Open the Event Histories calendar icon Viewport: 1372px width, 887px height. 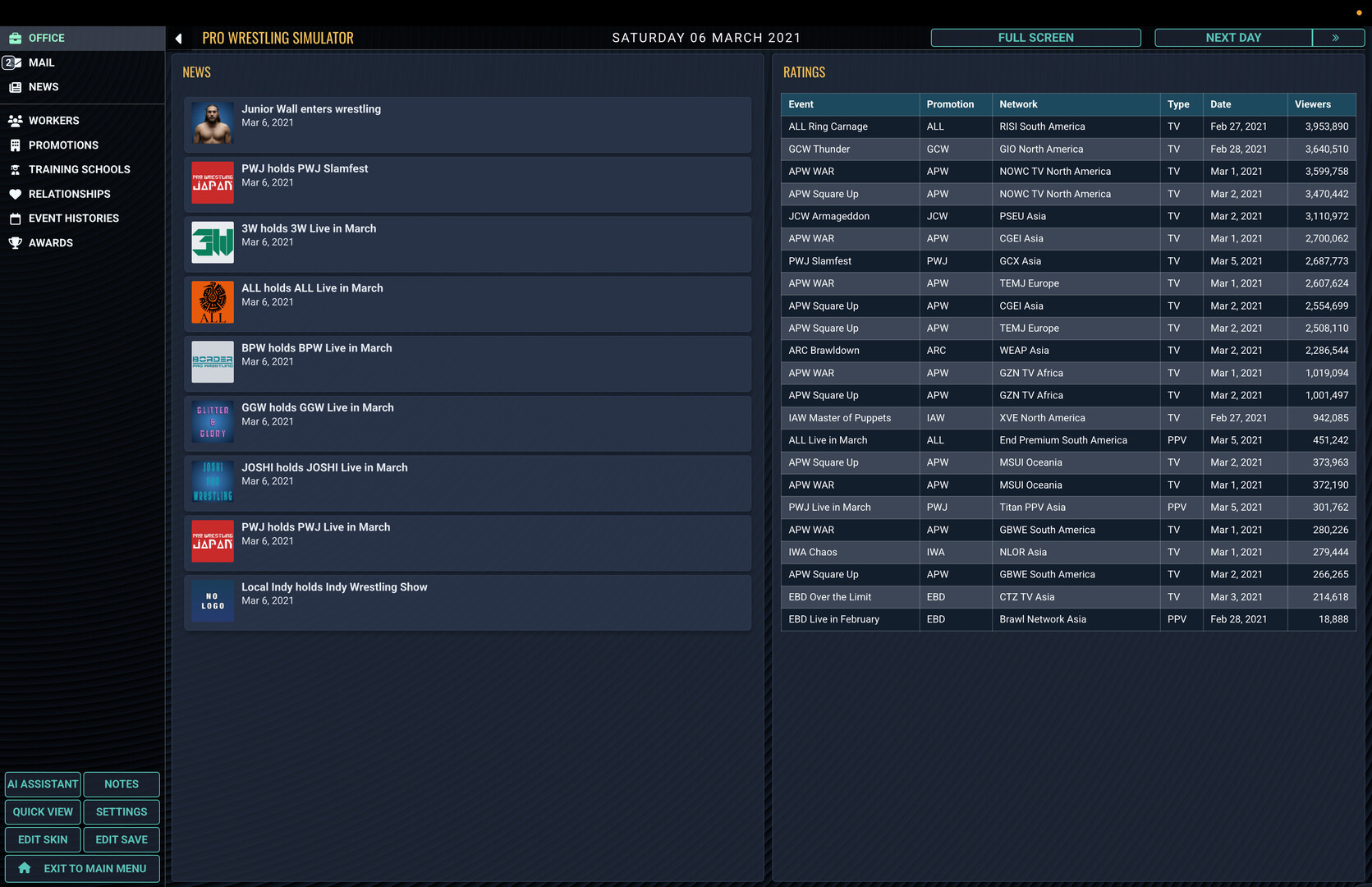(15, 218)
